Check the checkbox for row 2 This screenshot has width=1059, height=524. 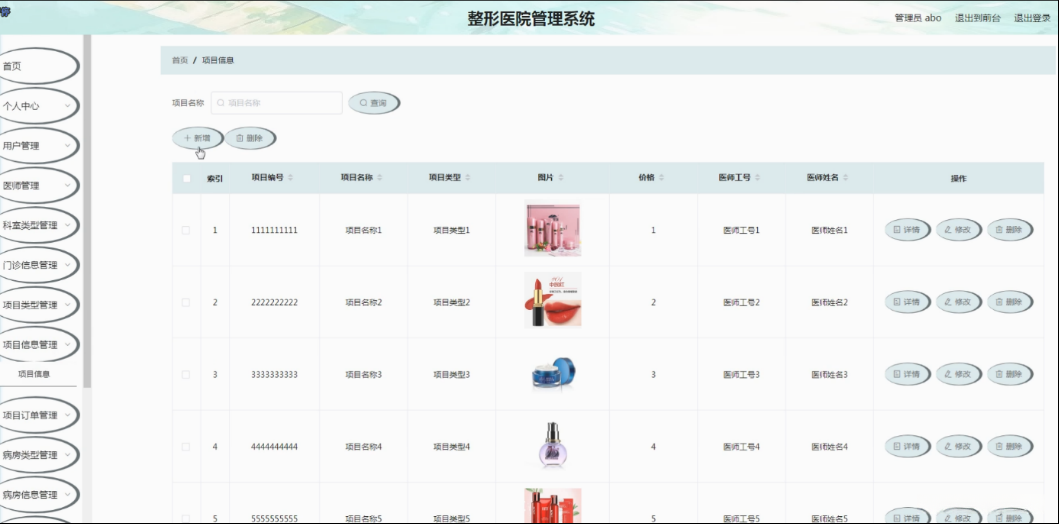(x=186, y=303)
